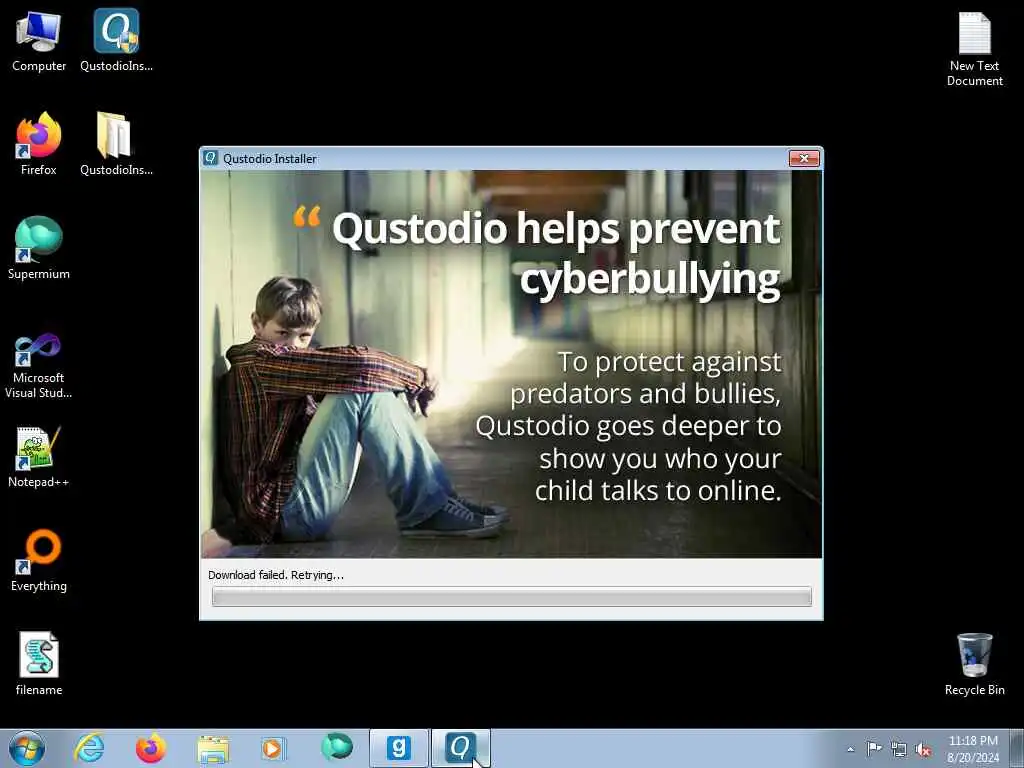This screenshot has width=1024, height=768.
Task: Click the Qustodio Installer title bar icon
Action: (x=210, y=158)
